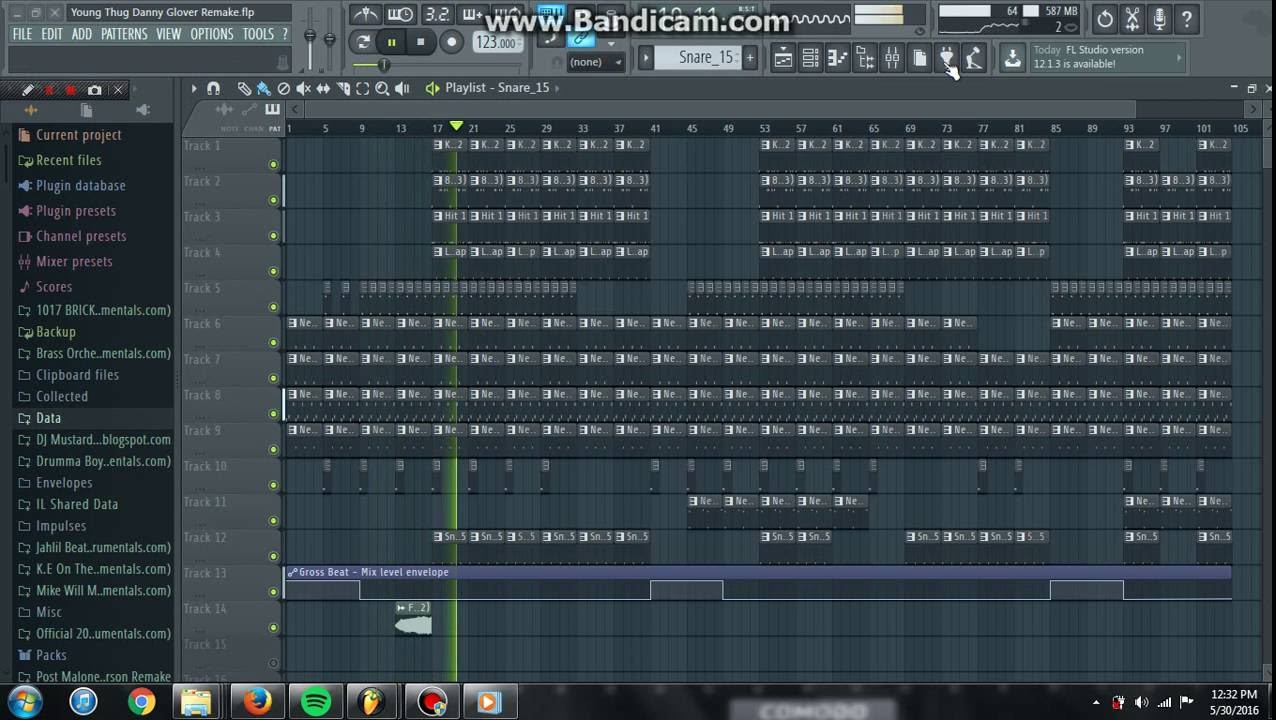Select the playlist Slice tool

[x=343, y=88]
